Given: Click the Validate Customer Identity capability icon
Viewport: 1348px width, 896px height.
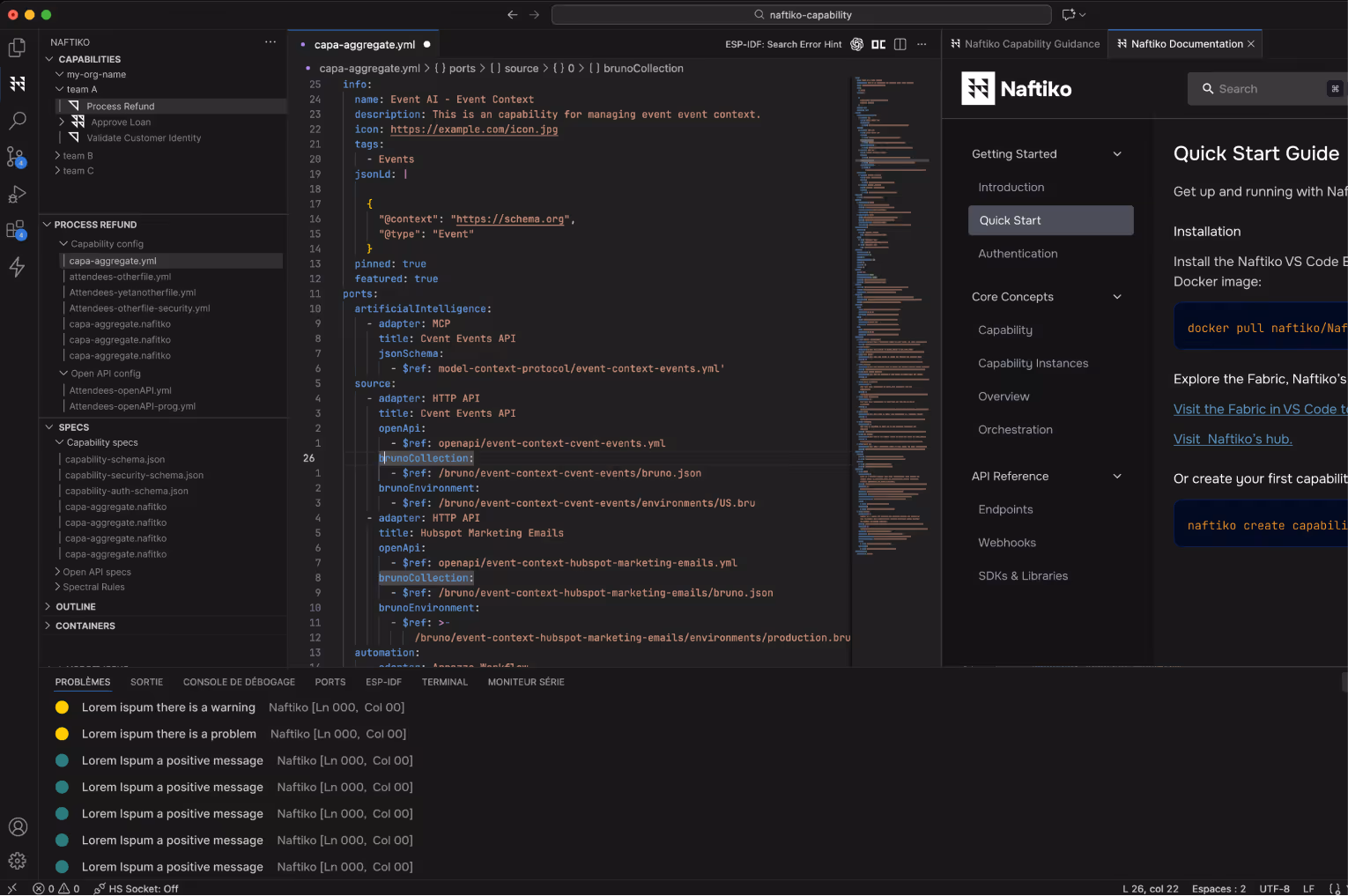Looking at the screenshot, I should click(74, 137).
